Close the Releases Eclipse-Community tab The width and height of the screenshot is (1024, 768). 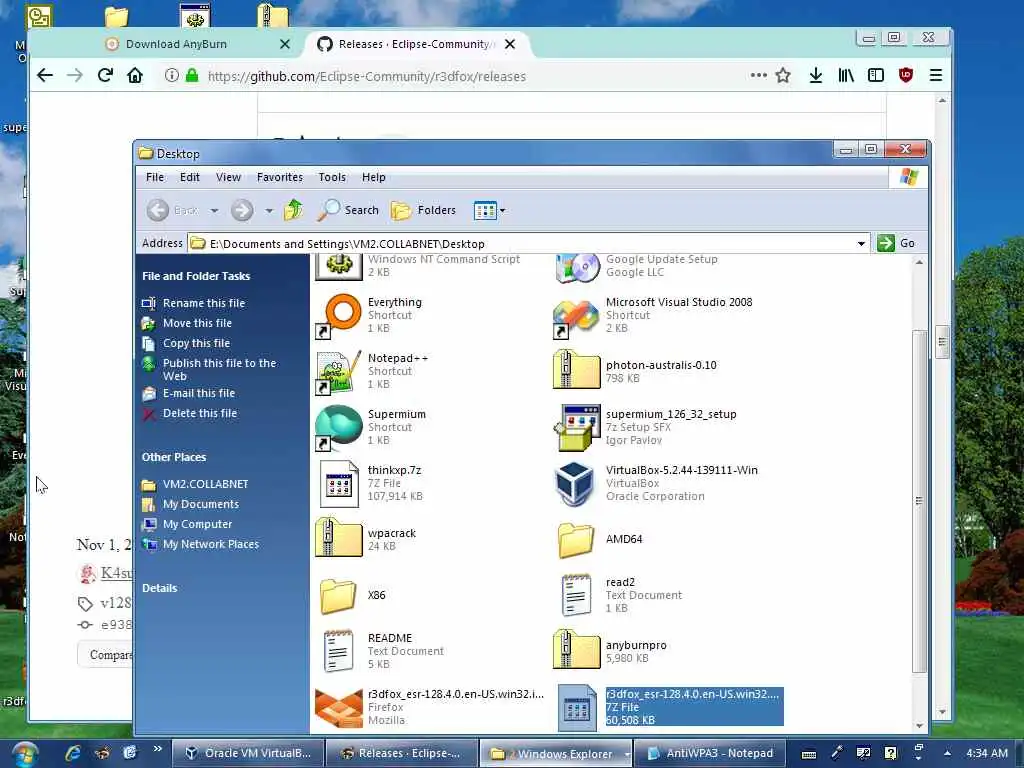click(510, 44)
